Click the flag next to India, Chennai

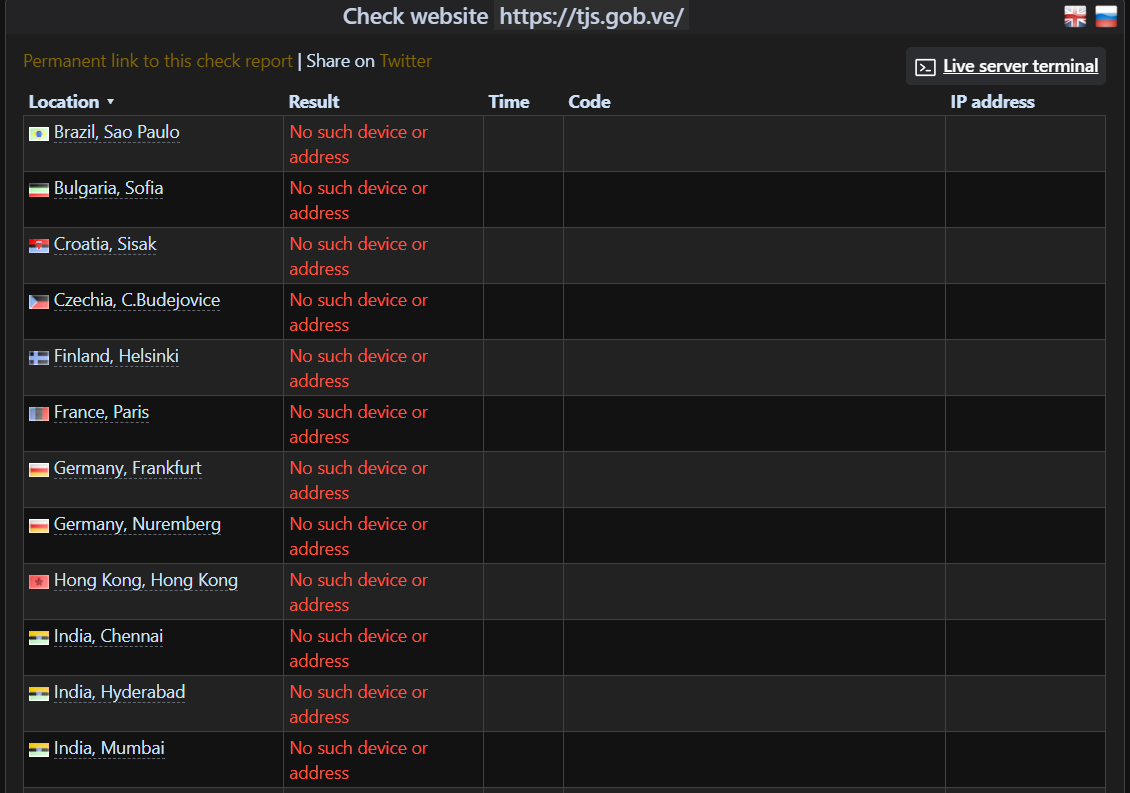[x=39, y=638]
